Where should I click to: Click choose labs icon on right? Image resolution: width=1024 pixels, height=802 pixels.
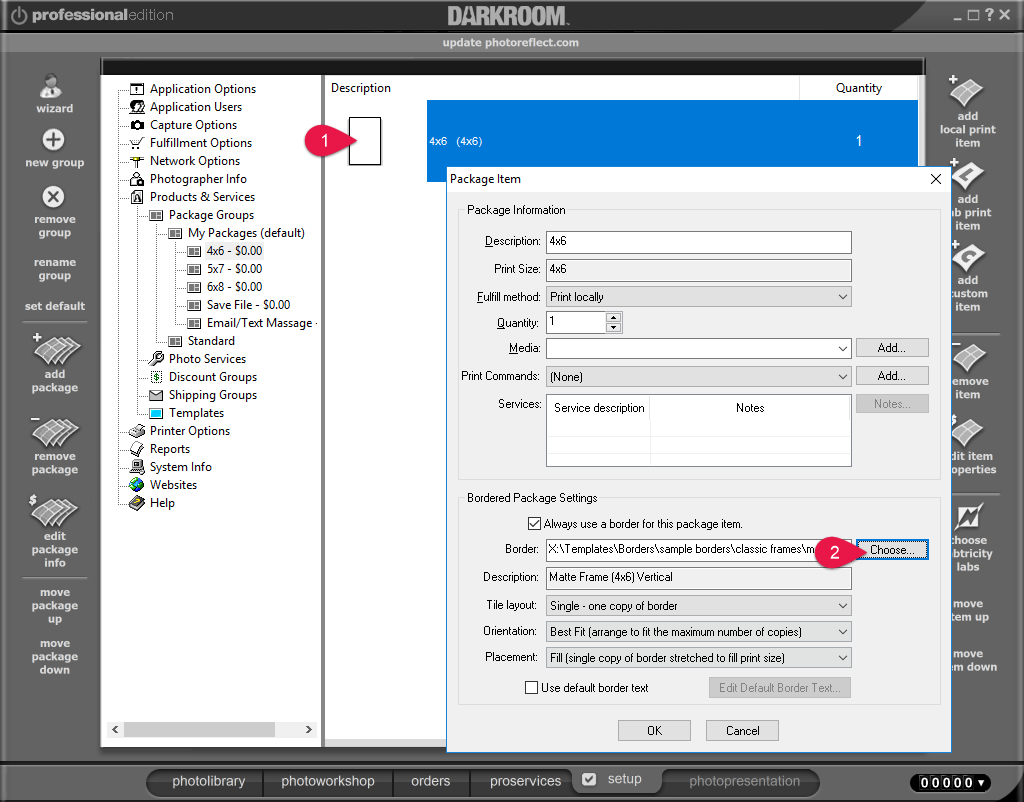tap(969, 517)
